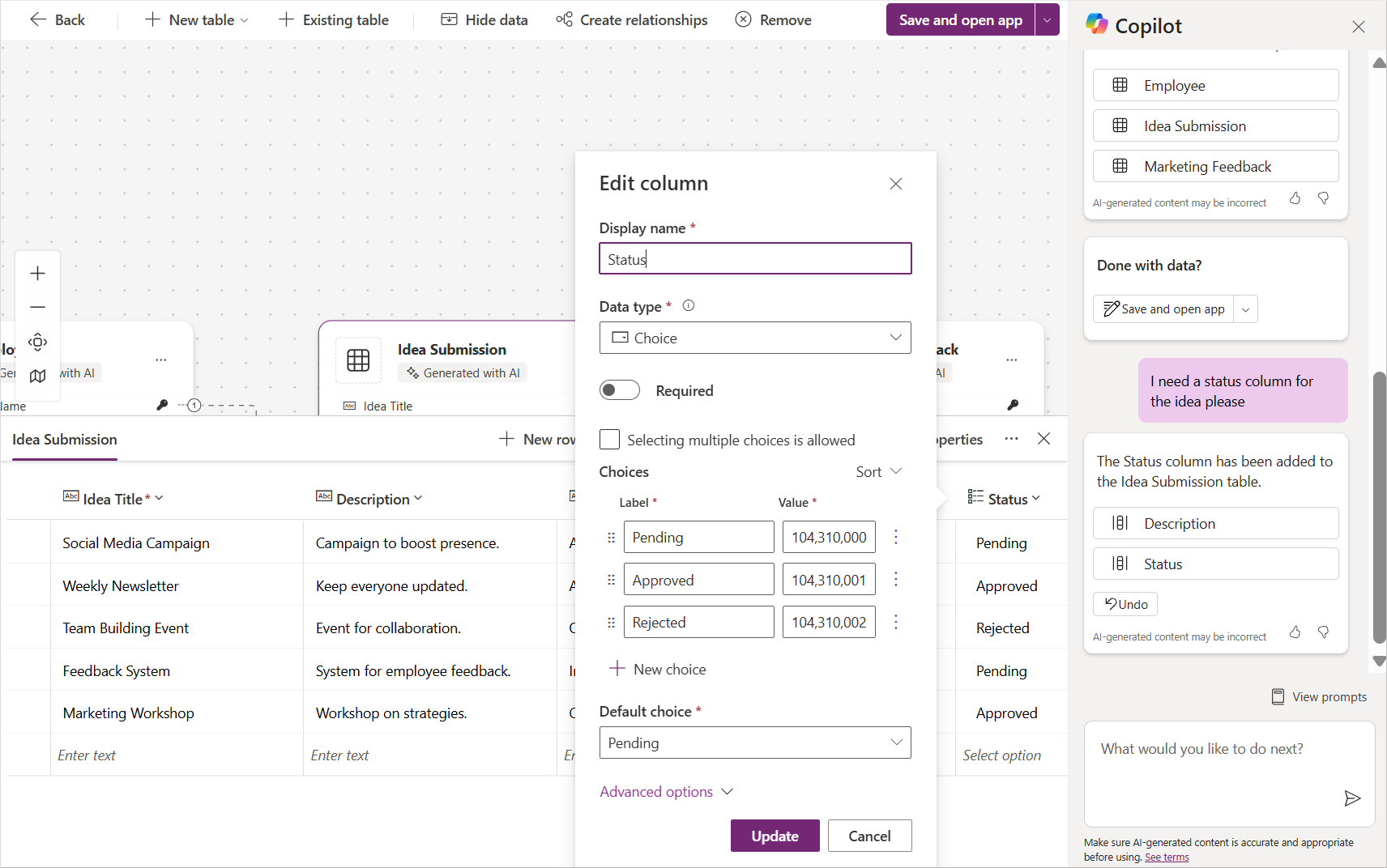
Task: Click the Copilot pane vertical scrollbar
Action: tap(1379, 507)
